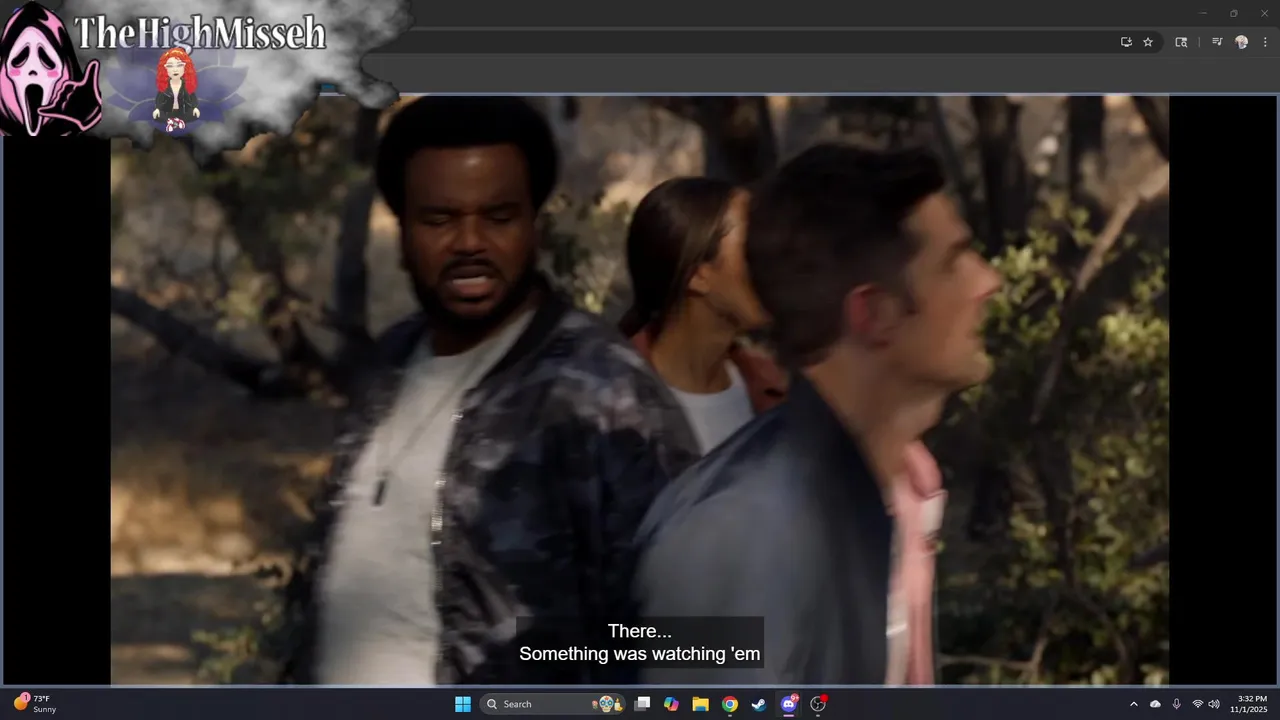
Task: Bookmark this page with the star icon
Action: (x=1148, y=42)
